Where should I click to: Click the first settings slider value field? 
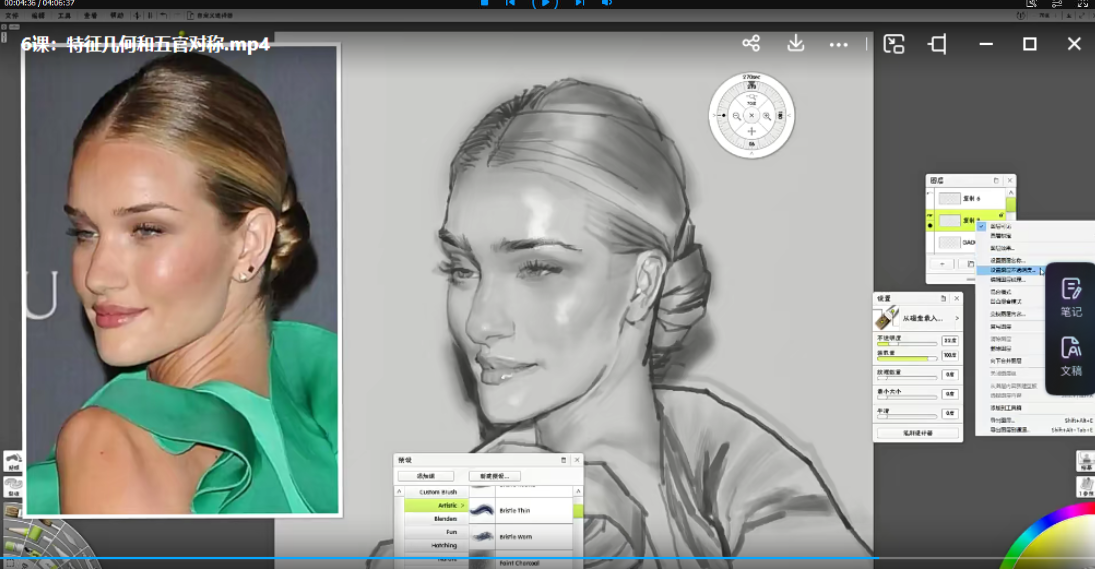point(950,341)
